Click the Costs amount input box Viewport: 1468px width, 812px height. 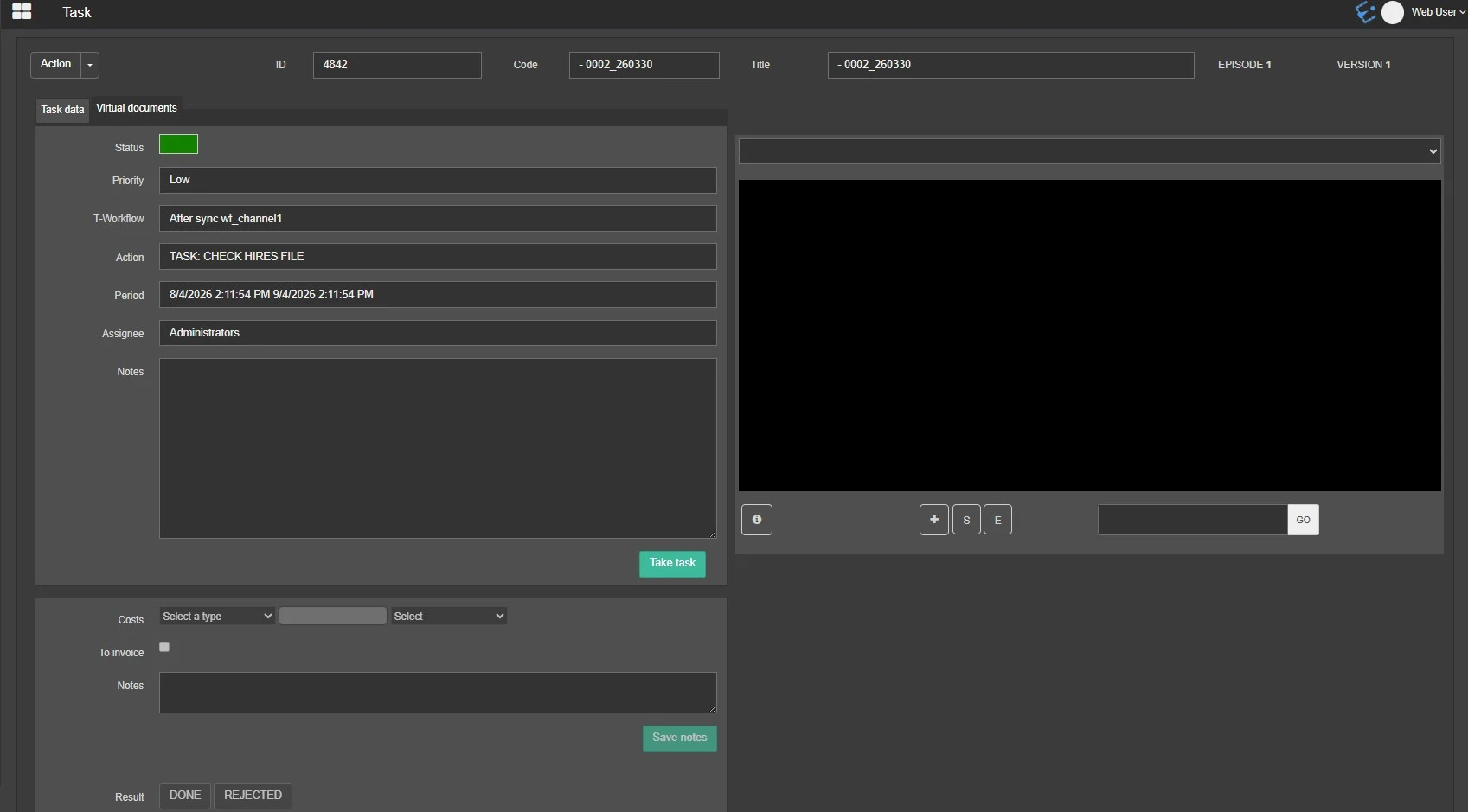pos(333,616)
